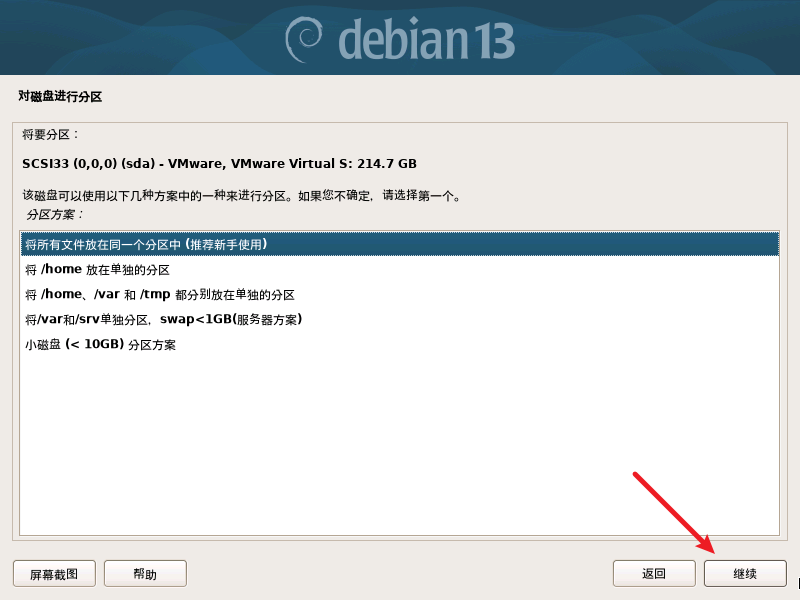Viewport: 800px width, 600px height.
Task: Take a capture with 屏幕截图 button
Action: point(54,573)
